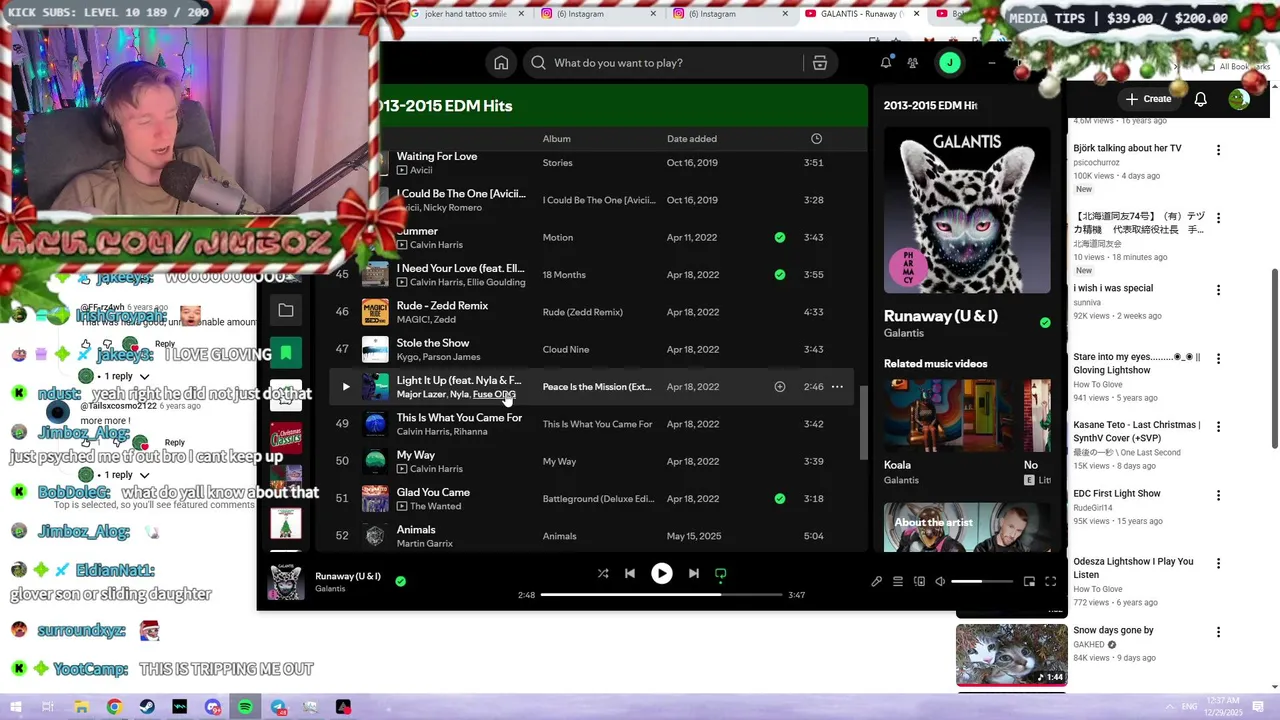Open the Windows Start menu

[15, 707]
